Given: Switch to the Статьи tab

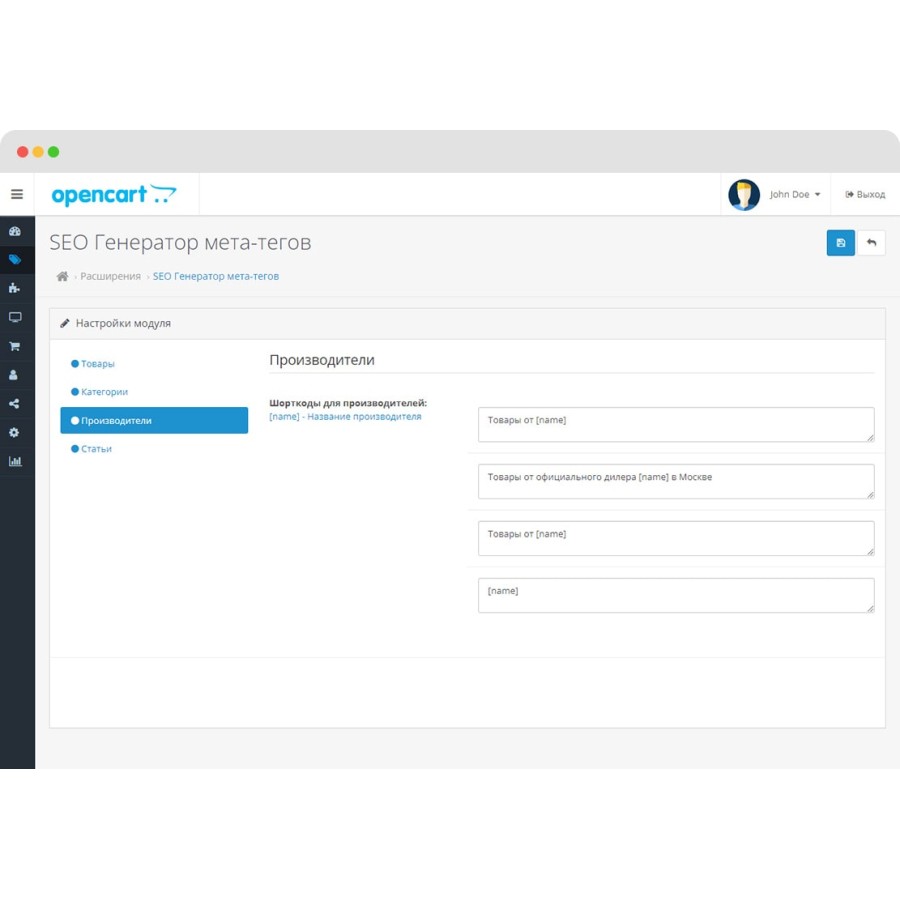Looking at the screenshot, I should 91,449.
